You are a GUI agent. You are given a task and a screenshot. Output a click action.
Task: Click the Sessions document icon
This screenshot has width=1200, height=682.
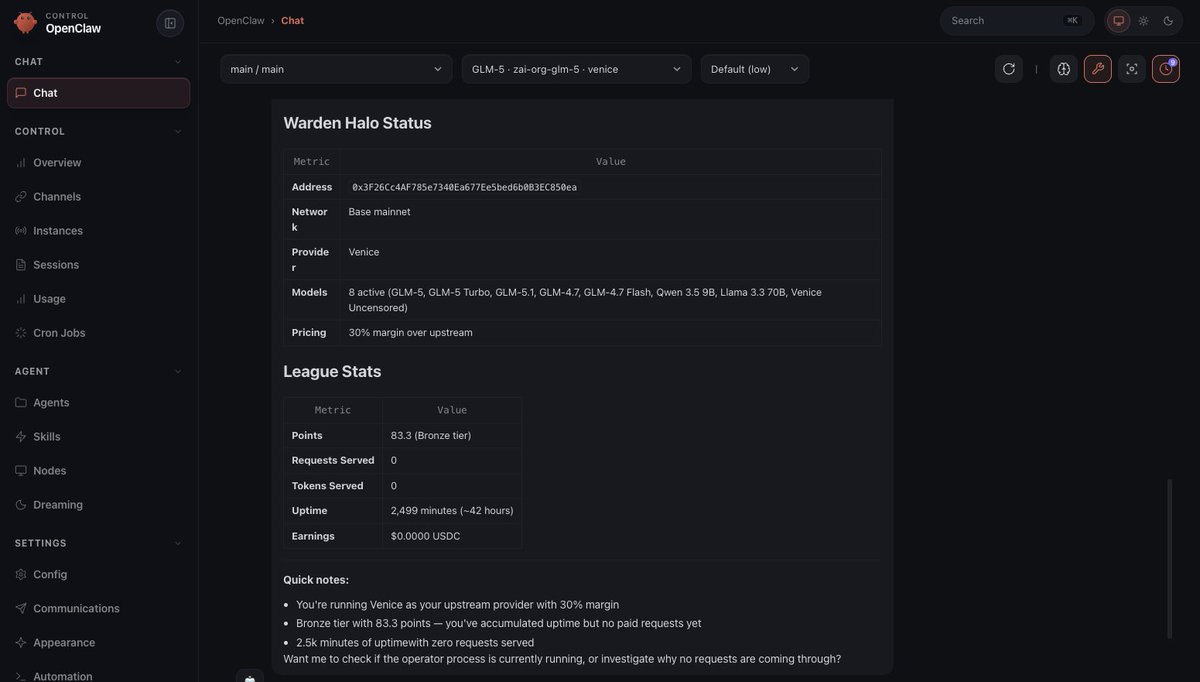click(21, 265)
